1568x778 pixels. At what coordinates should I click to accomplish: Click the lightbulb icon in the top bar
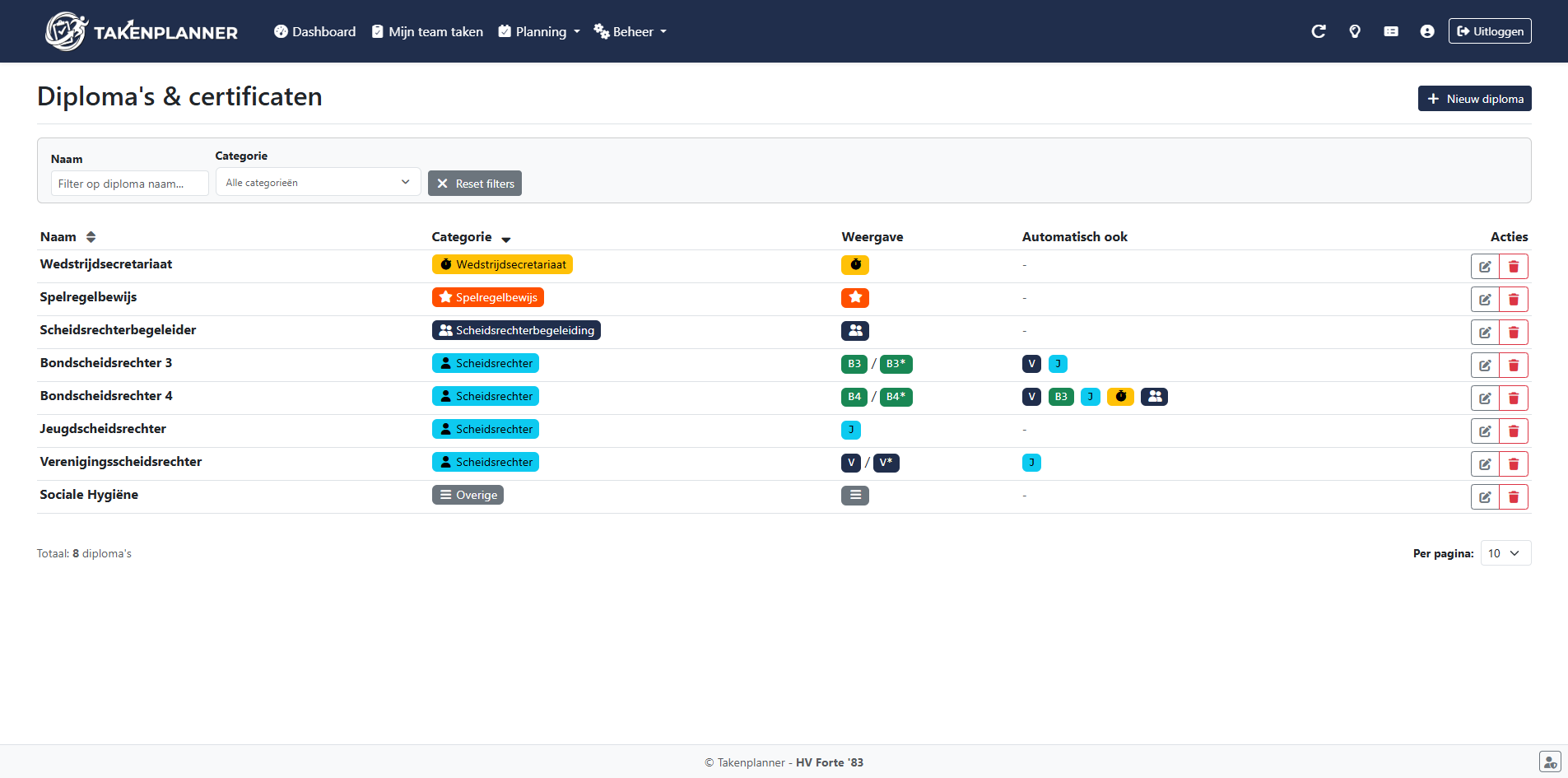1354,31
